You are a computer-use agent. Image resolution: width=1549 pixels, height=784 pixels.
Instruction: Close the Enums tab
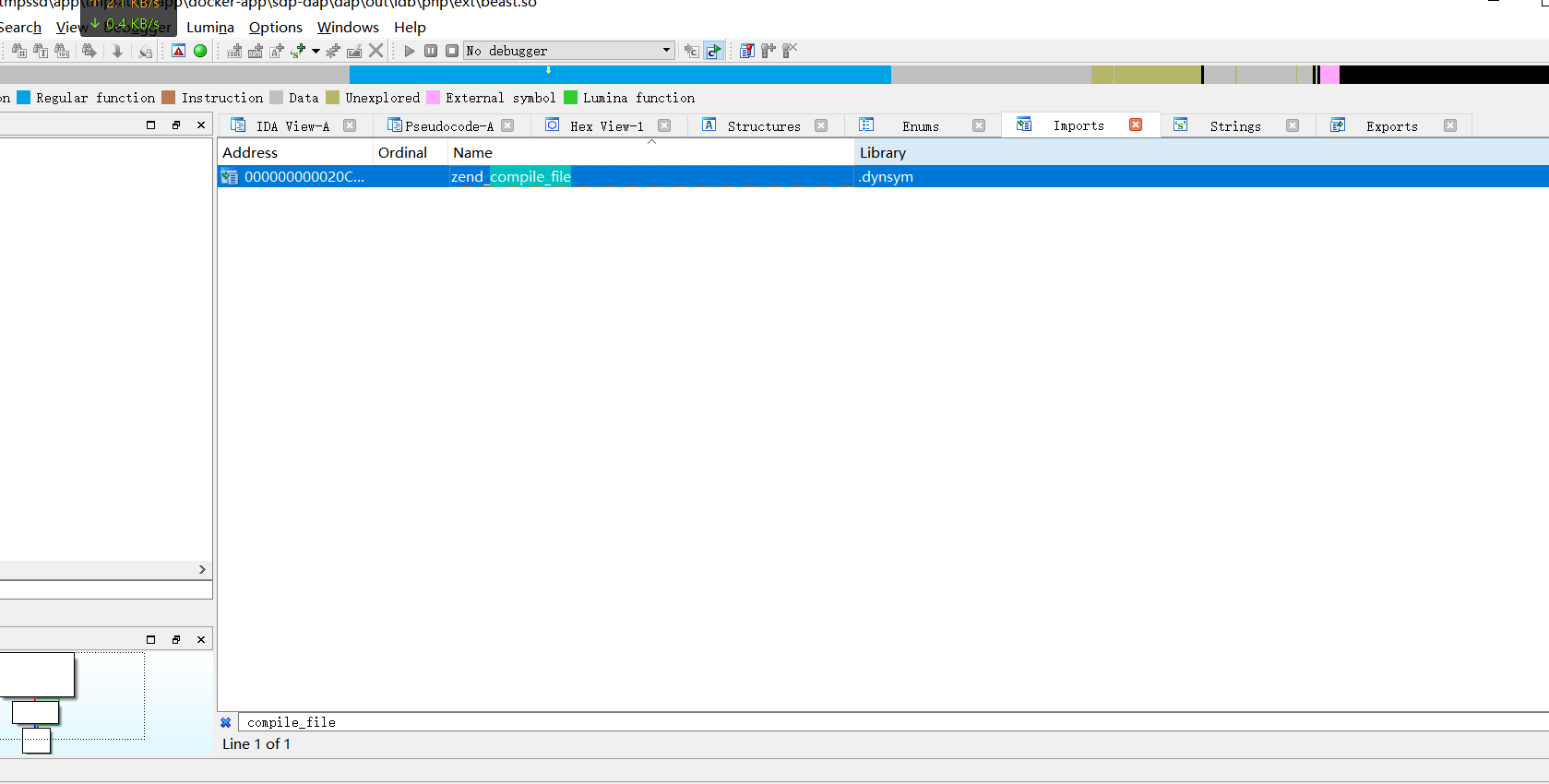(x=979, y=125)
